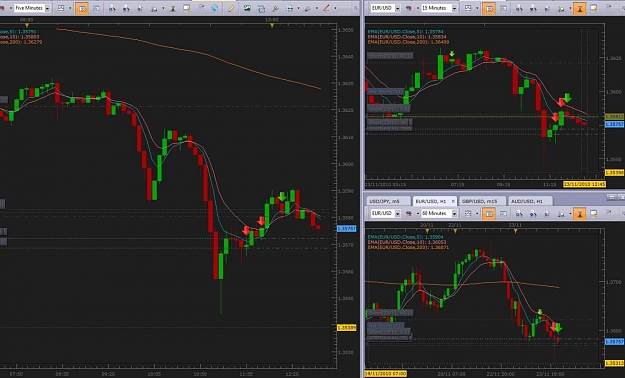
Task: Select the orange line drawing tool
Action: pos(326,8)
